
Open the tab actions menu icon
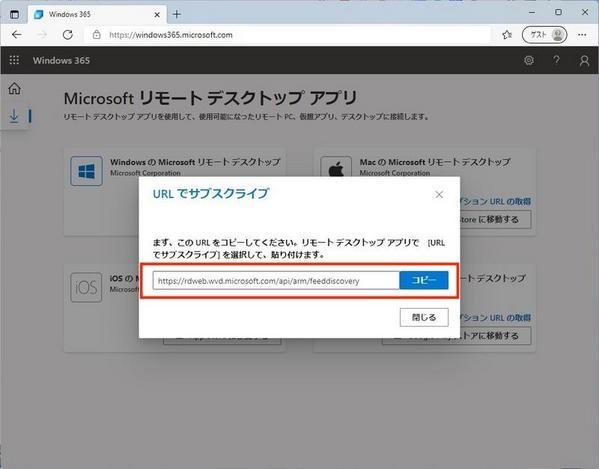click(x=15, y=15)
